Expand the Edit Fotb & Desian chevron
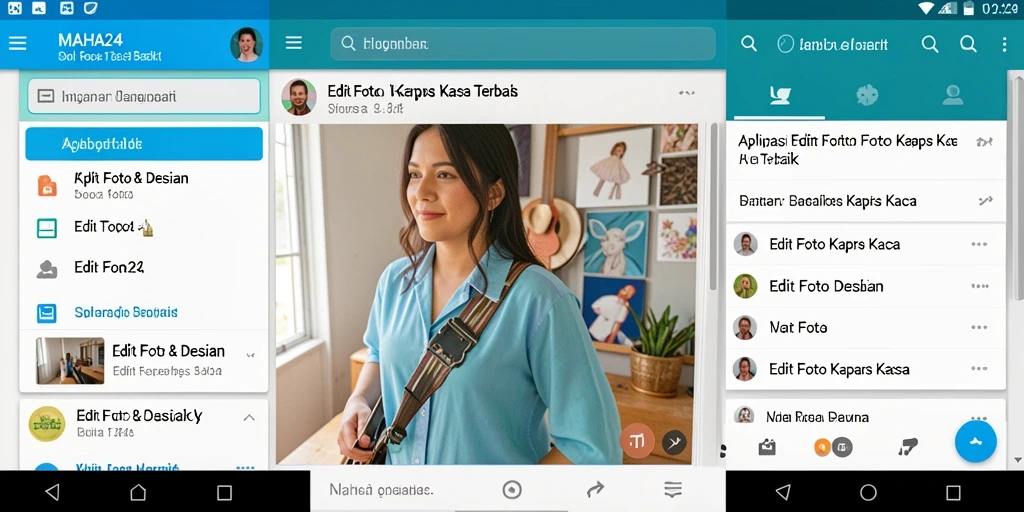This screenshot has width=1024, height=512. pos(249,356)
